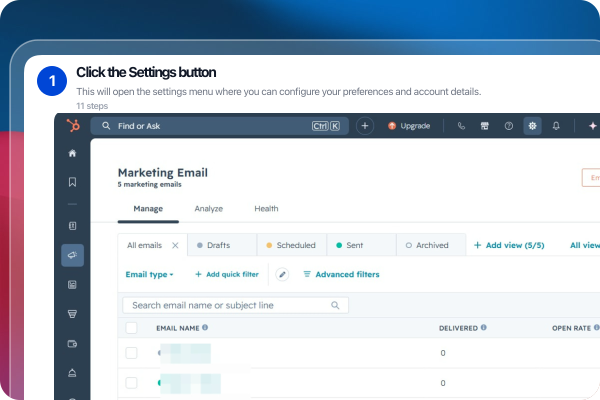Open the calling phone icon
This screenshot has width=600, height=400.
[461, 126]
